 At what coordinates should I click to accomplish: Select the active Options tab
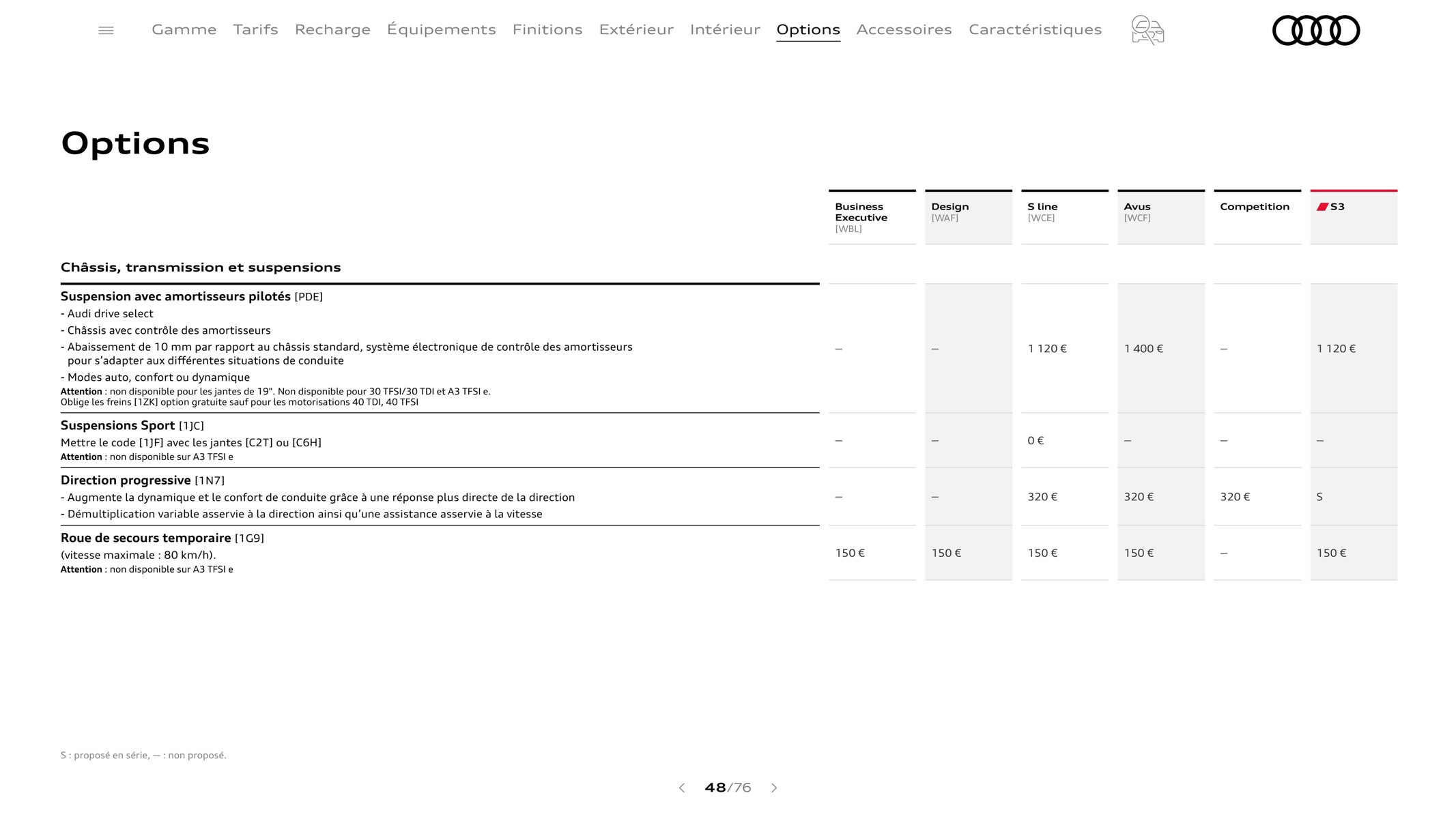808,29
